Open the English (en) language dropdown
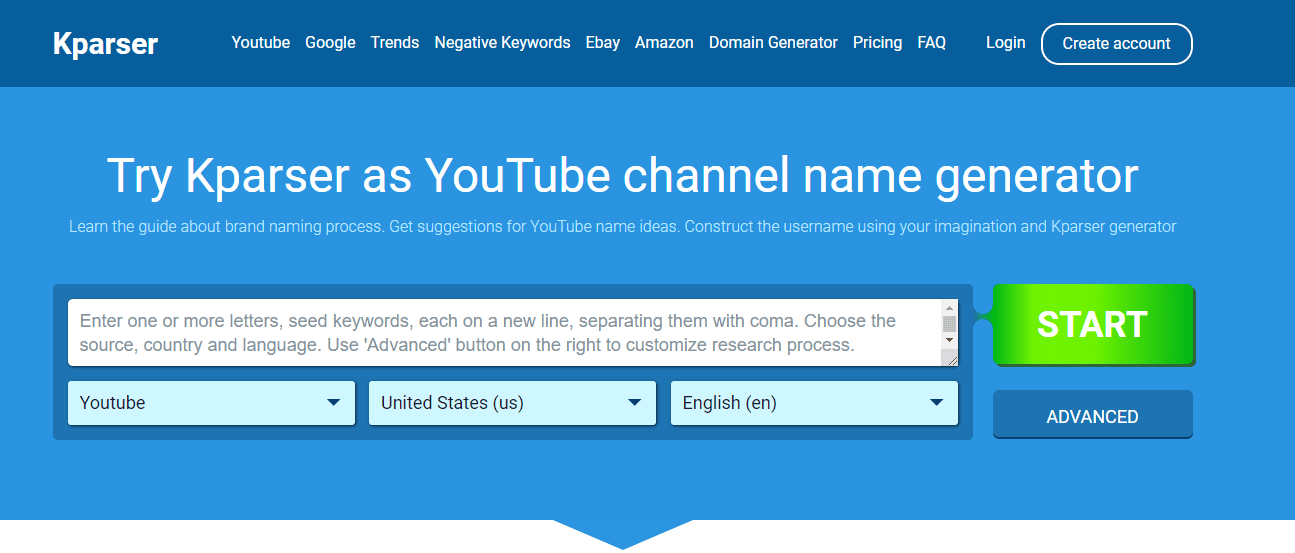1295x553 pixels. (x=814, y=403)
